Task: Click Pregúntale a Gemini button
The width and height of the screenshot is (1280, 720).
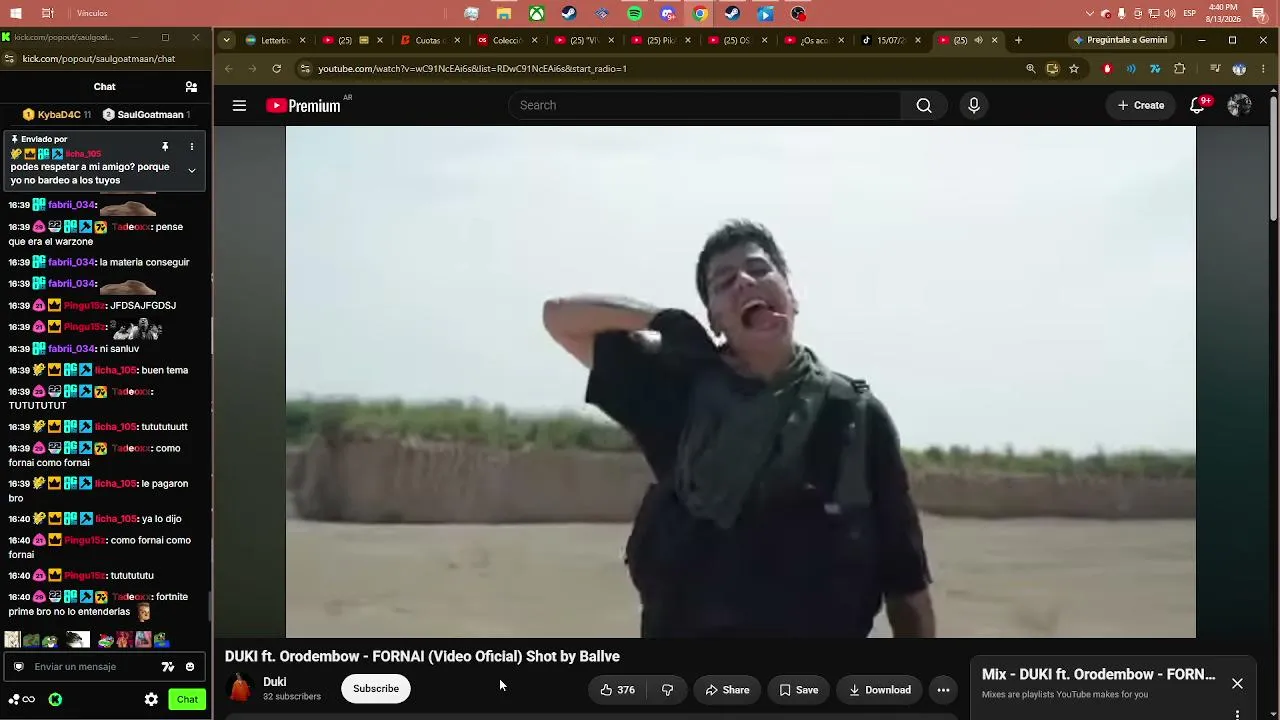Action: 1119,40
